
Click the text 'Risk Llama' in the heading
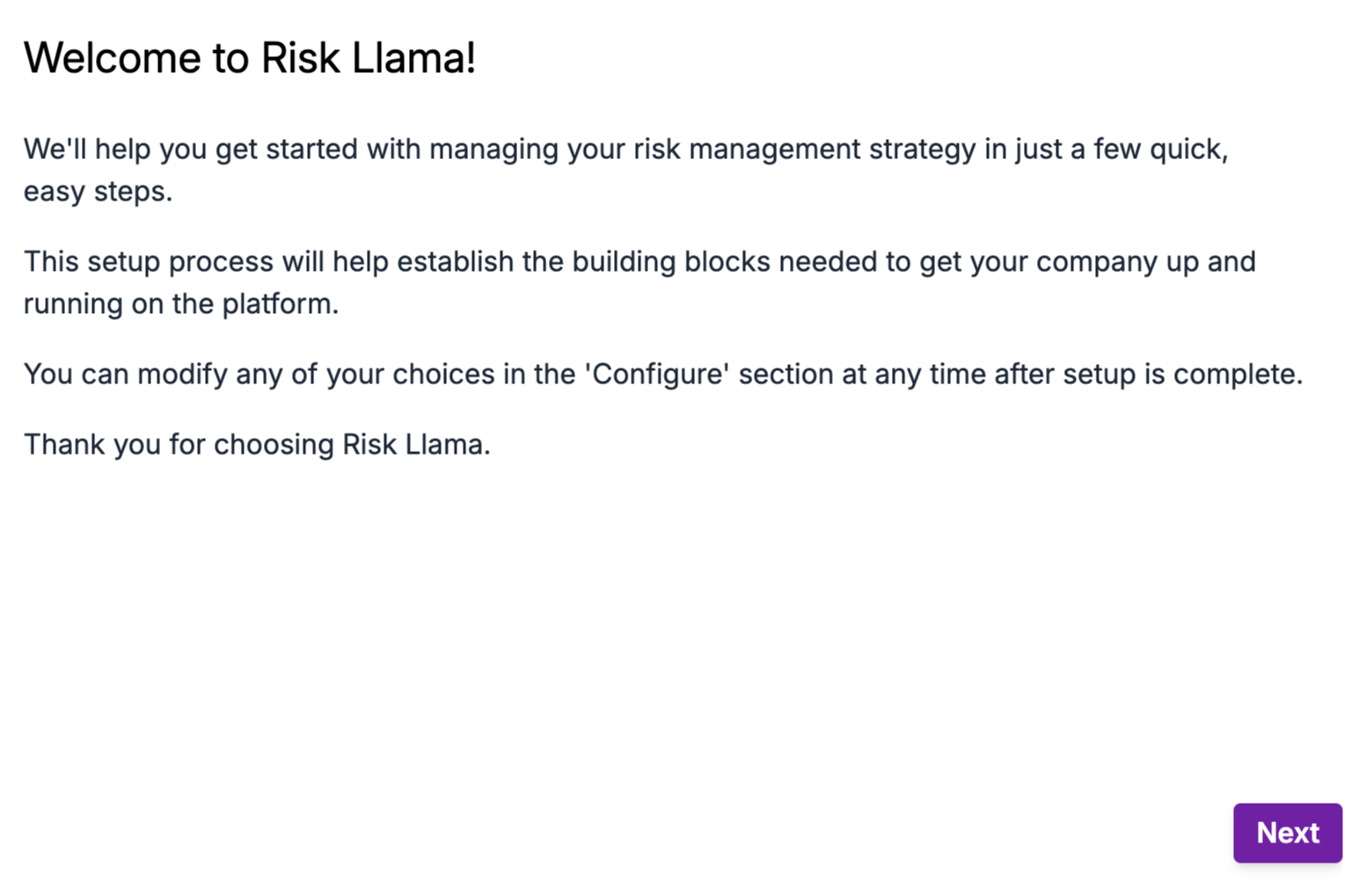pos(369,57)
